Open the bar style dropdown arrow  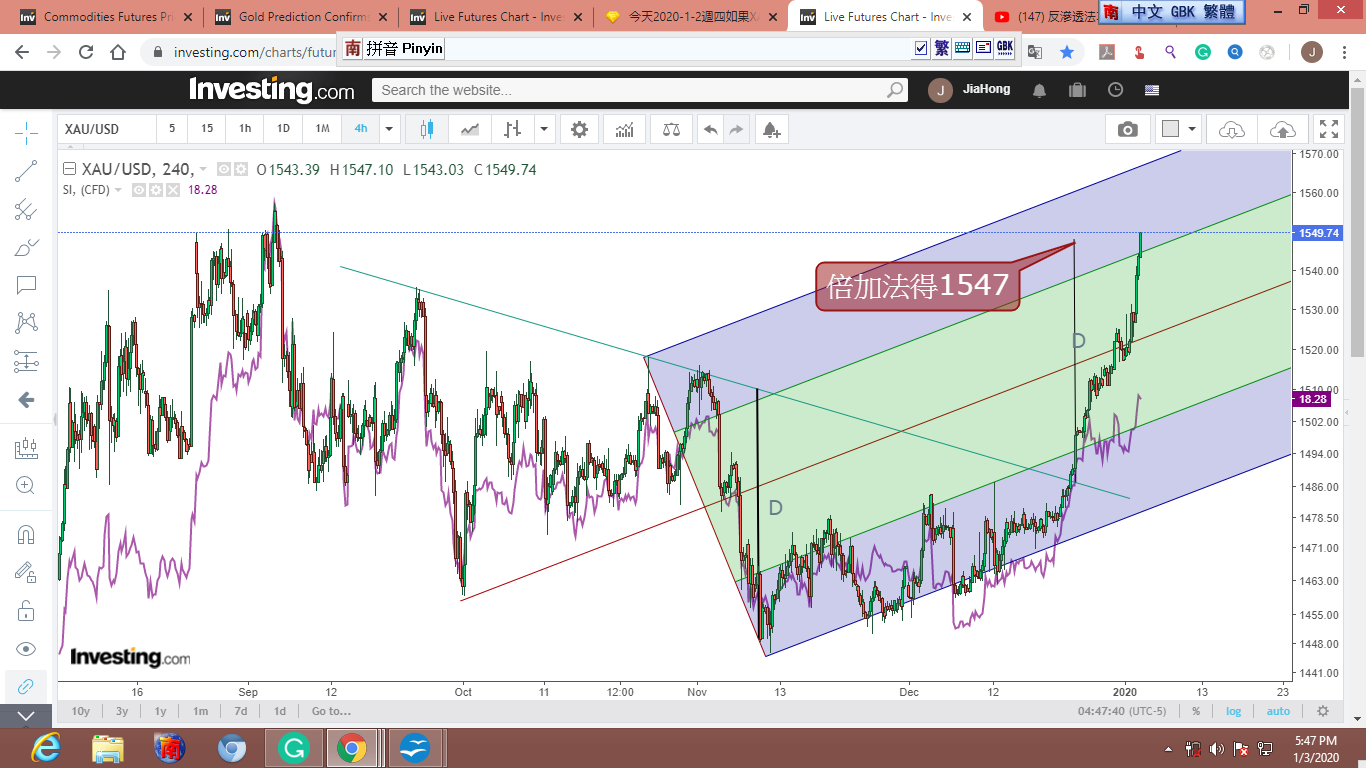(543, 129)
